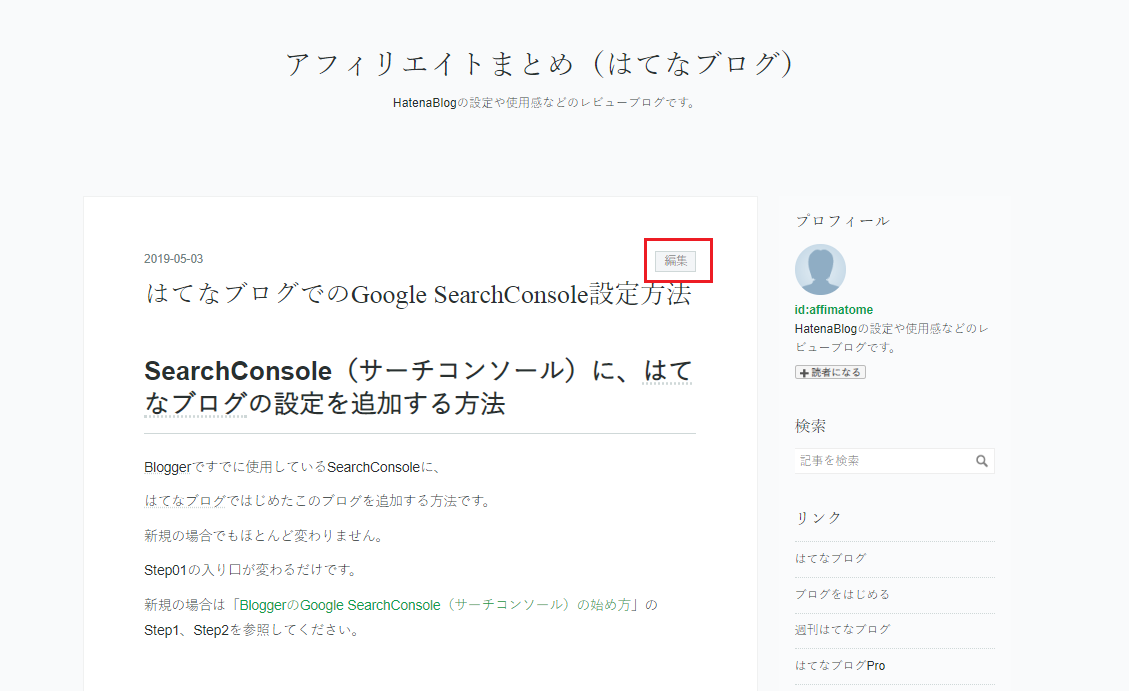The width and height of the screenshot is (1129, 691).
Task: Click the text Step1、Step2を参照してください。
Action: click(x=252, y=630)
